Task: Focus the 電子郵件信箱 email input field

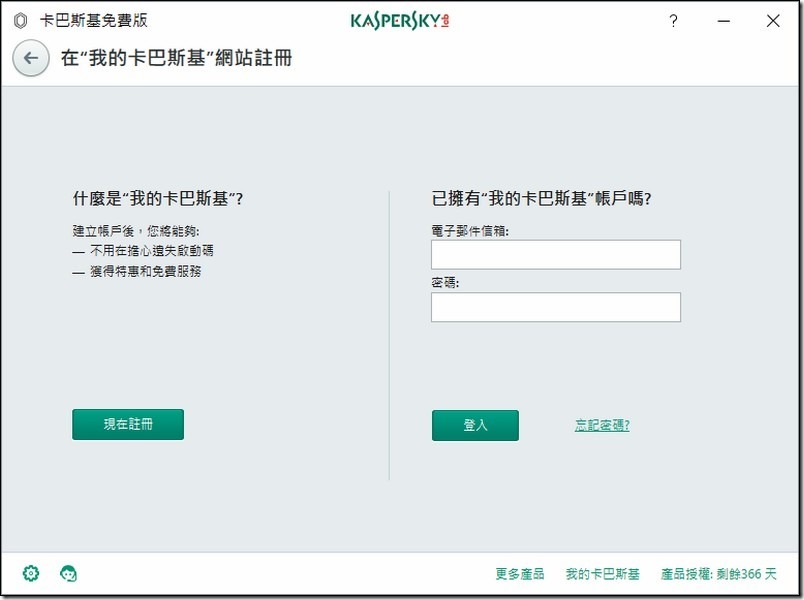Action: (556, 254)
